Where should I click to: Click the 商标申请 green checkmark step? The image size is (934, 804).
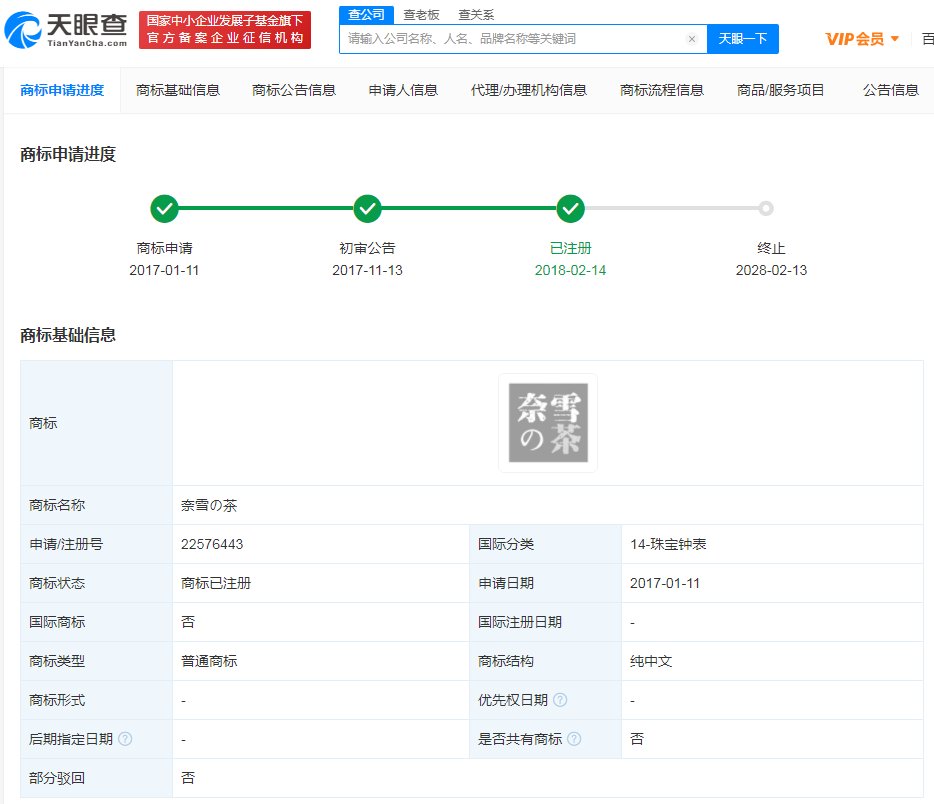coord(164,208)
